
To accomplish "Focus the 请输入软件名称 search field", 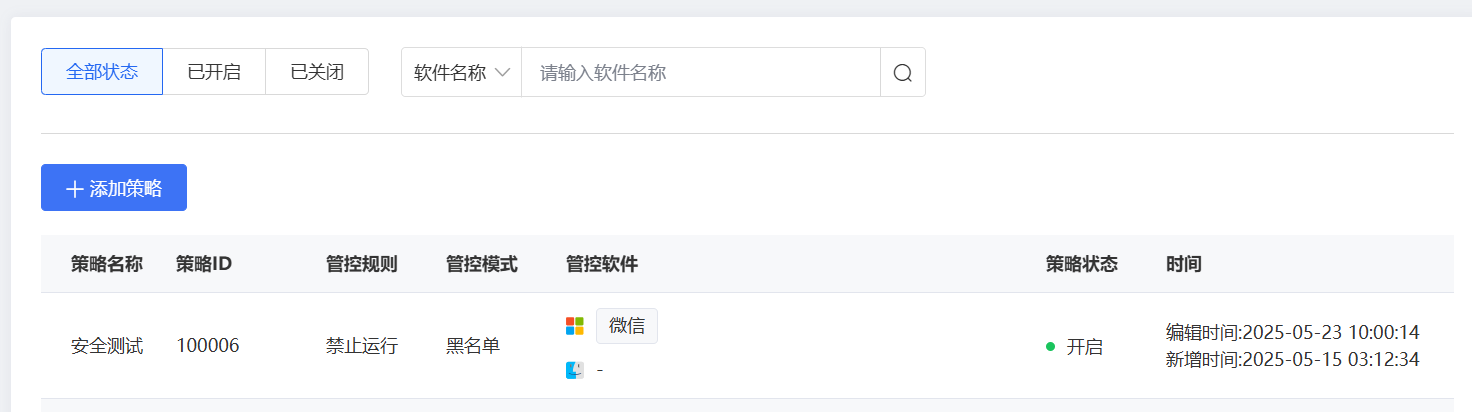I will point(700,73).
